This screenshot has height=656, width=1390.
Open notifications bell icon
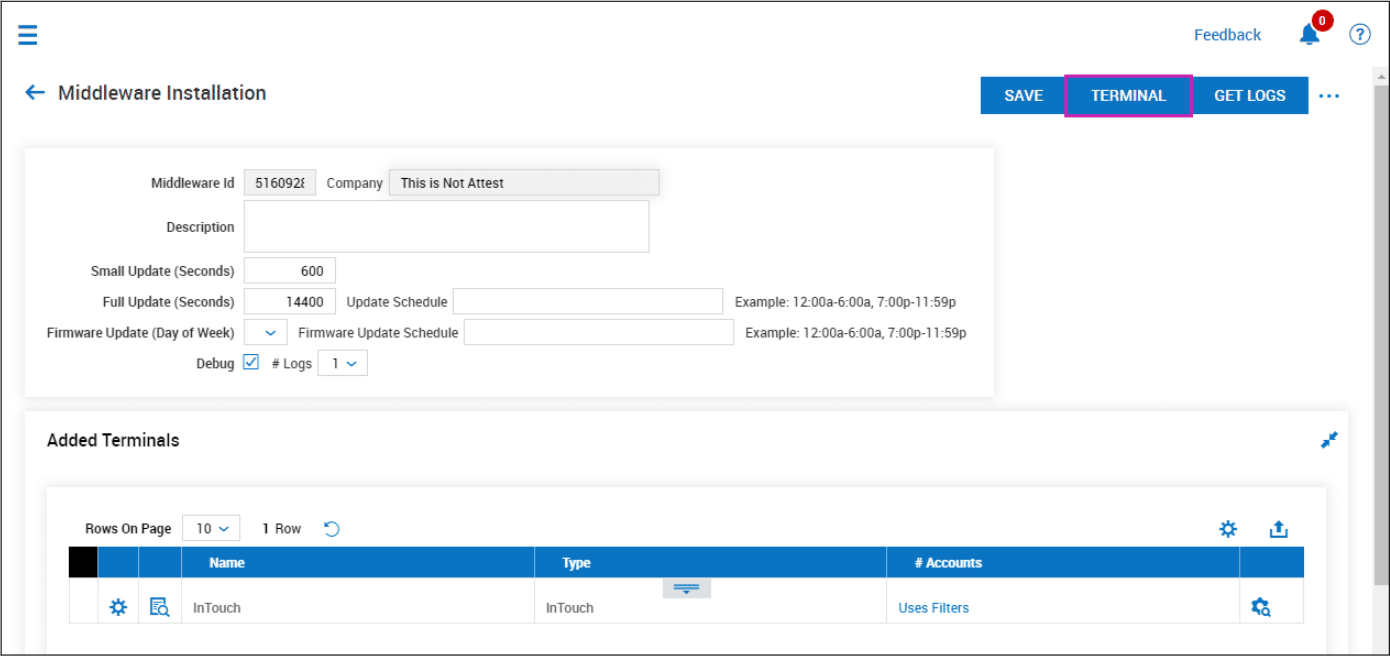point(1309,35)
